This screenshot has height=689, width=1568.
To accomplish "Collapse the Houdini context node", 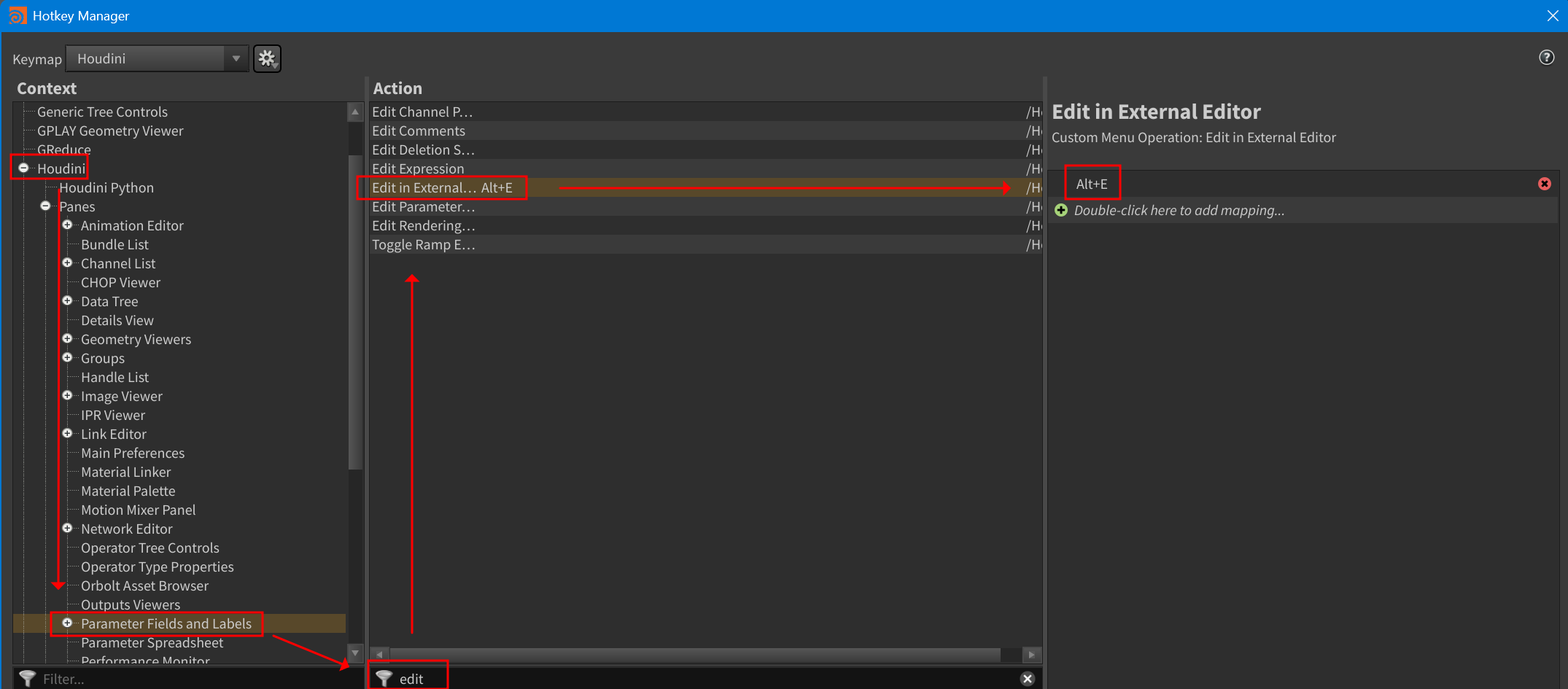I will 23,168.
